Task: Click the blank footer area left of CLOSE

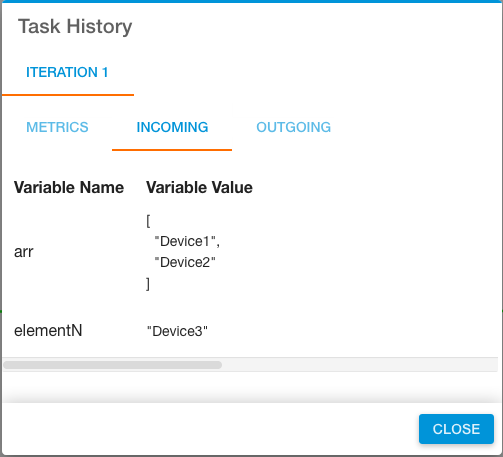Action: (210, 429)
